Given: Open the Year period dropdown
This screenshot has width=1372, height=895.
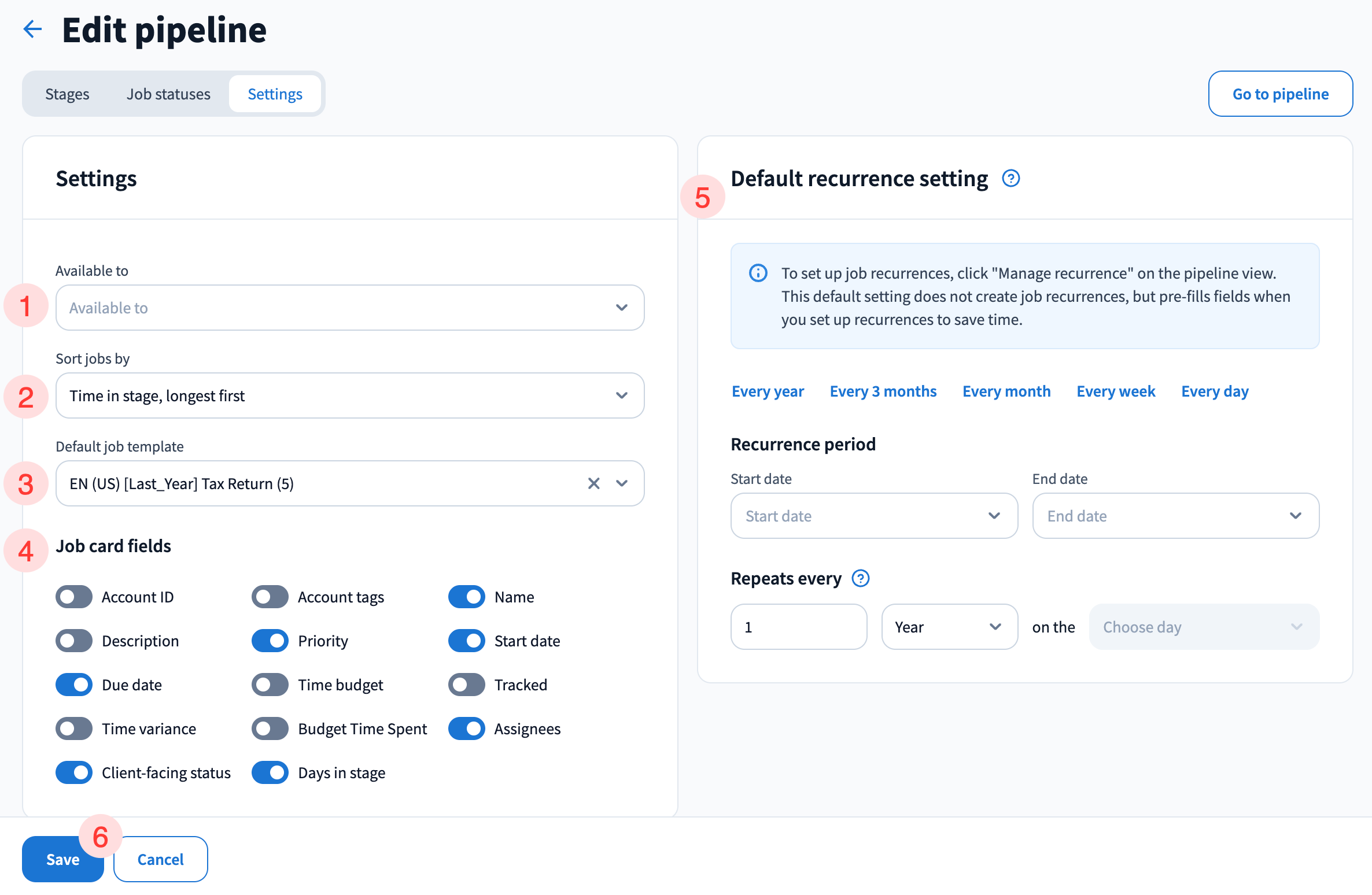Looking at the screenshot, I should [x=949, y=627].
